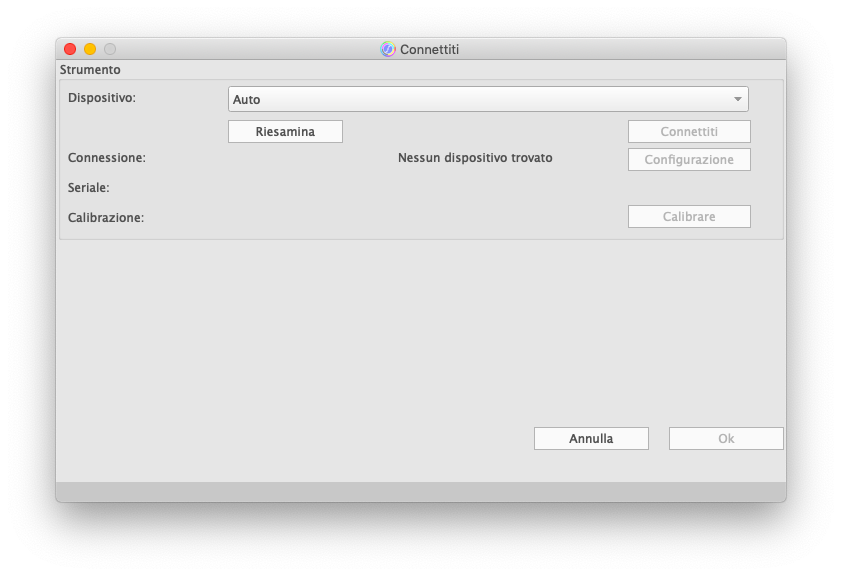Click the 'Seriale:' label
This screenshot has width=842, height=576.
[89, 188]
